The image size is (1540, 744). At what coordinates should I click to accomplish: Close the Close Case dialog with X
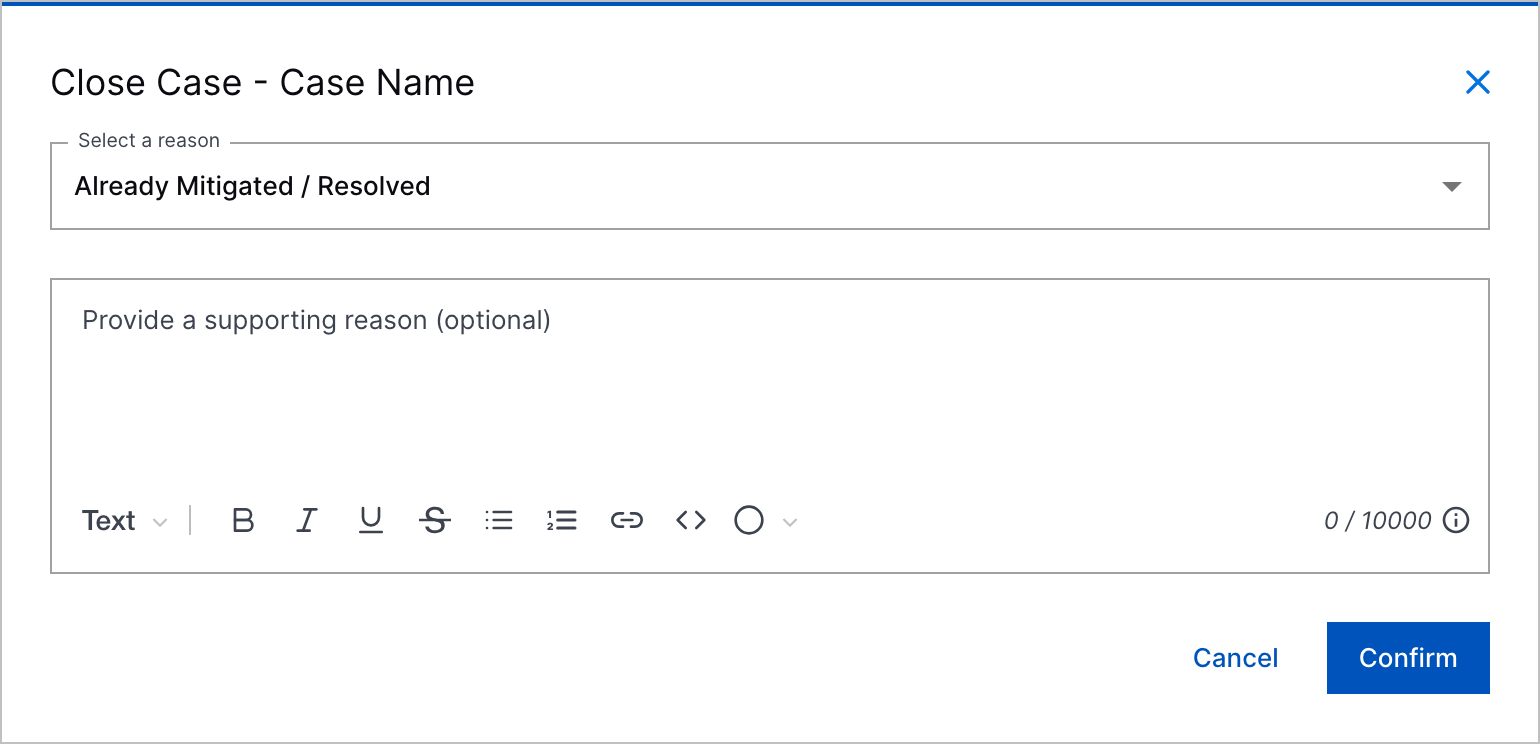[1478, 82]
